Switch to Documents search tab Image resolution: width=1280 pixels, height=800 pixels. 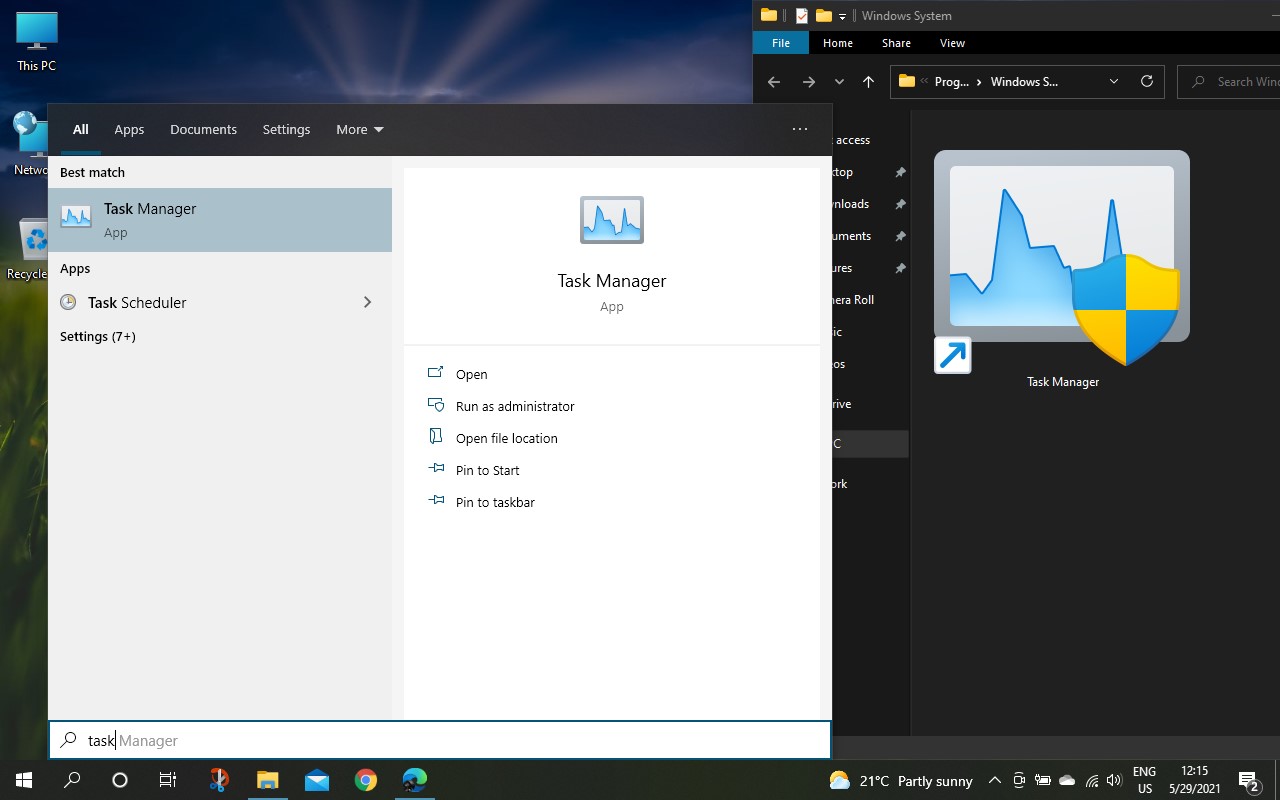click(203, 129)
